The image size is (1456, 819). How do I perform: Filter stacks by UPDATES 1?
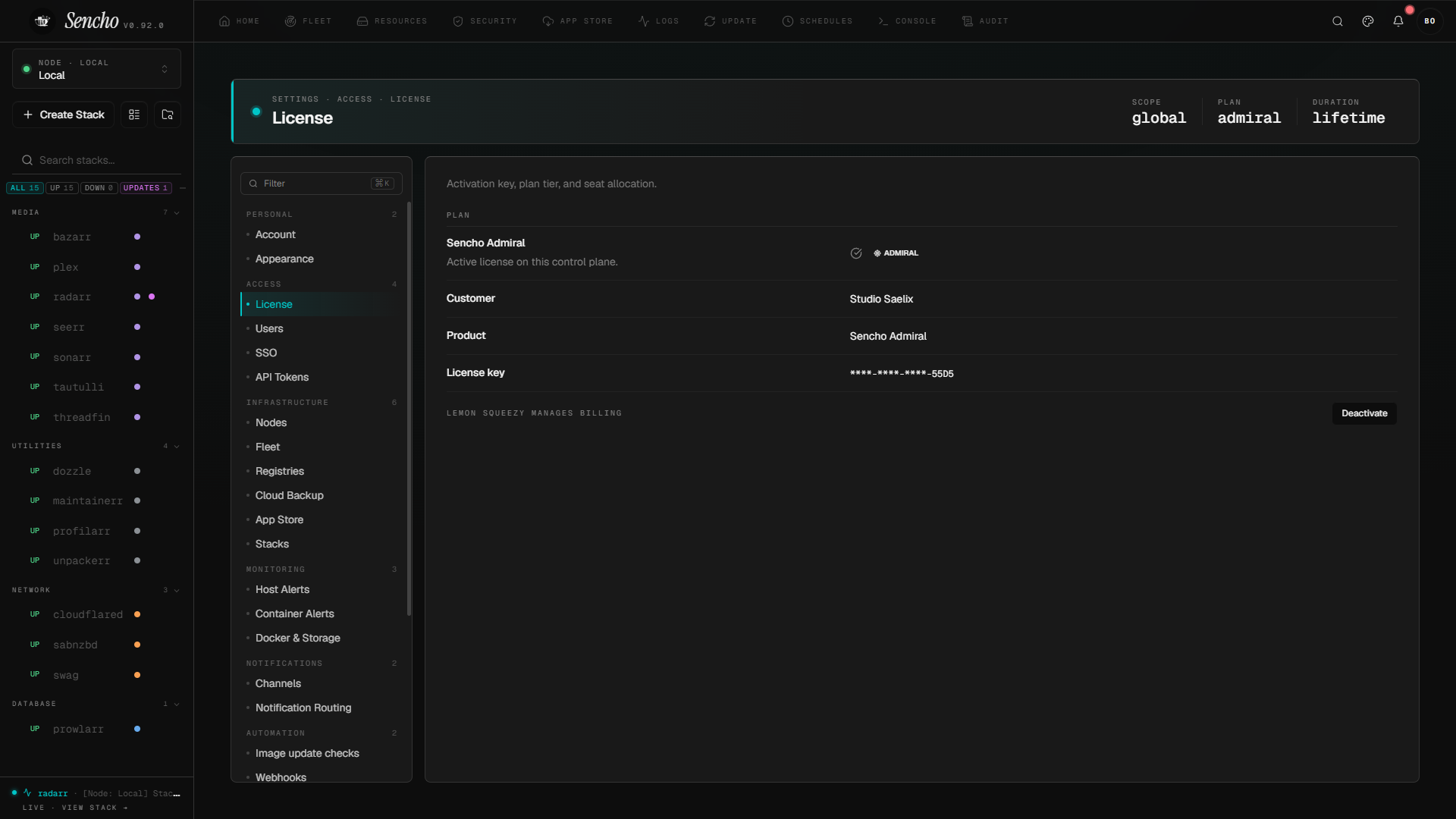[146, 188]
